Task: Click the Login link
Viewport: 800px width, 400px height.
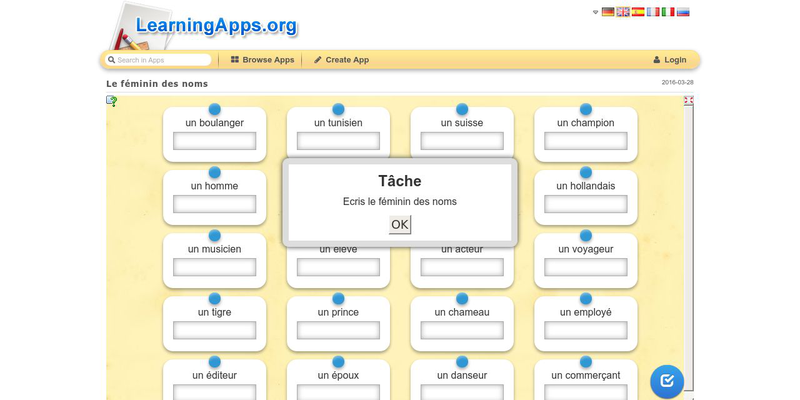Action: [x=669, y=60]
